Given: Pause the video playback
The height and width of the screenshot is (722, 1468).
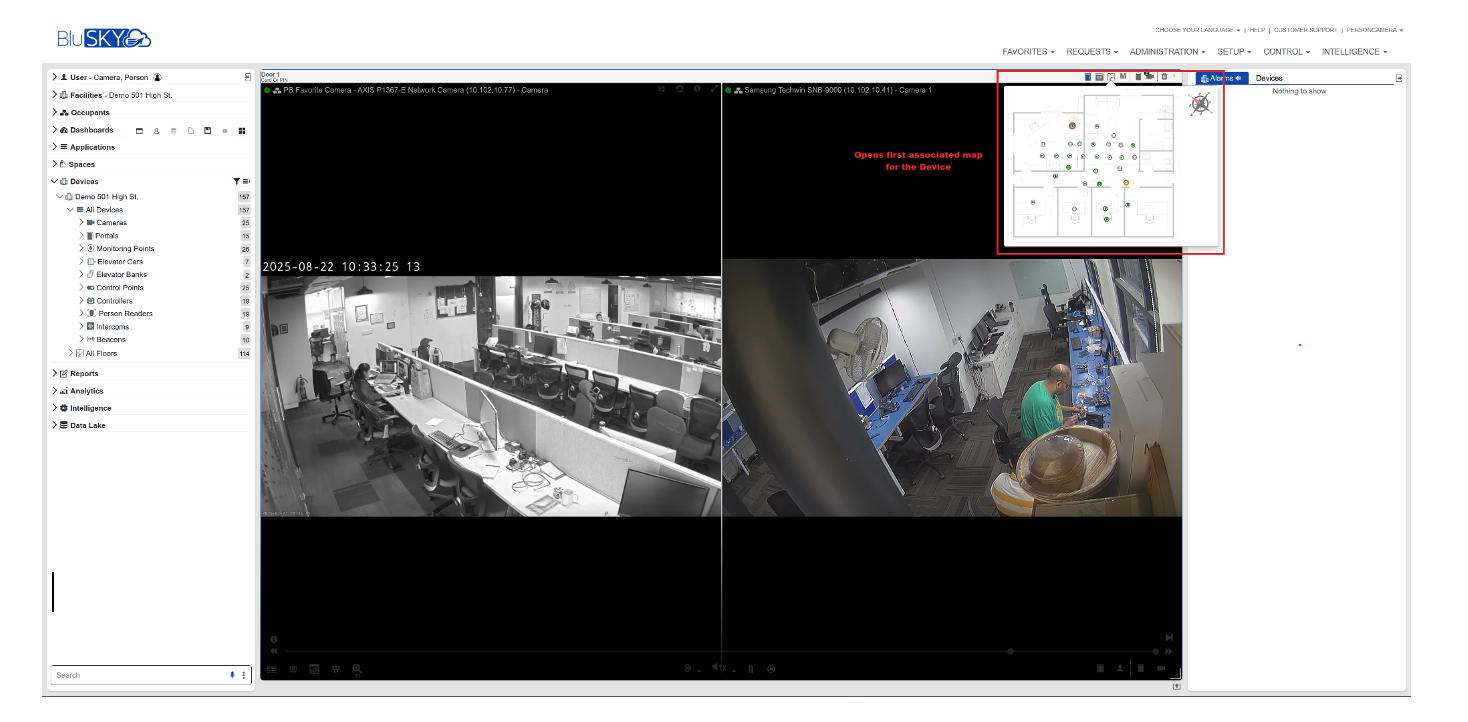Looking at the screenshot, I should tap(751, 669).
